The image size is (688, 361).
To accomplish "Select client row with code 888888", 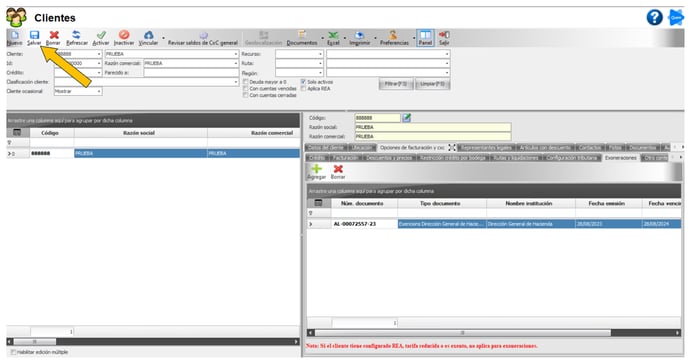I will tap(153, 153).
